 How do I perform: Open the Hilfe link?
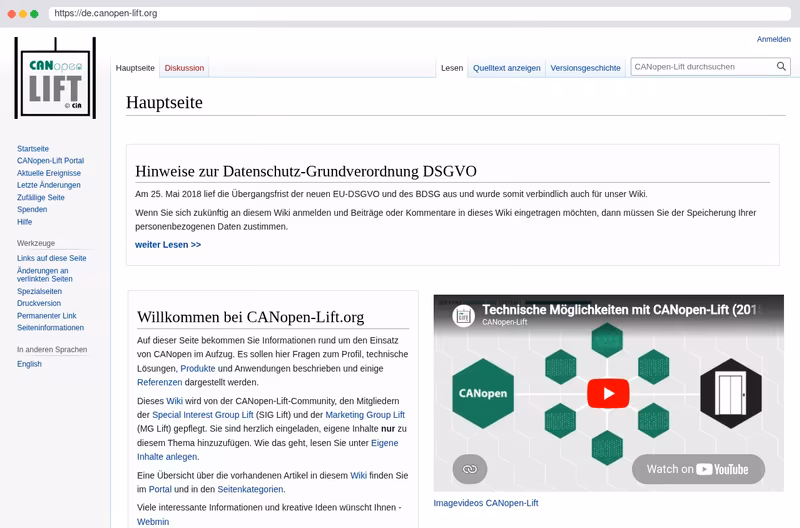(x=24, y=222)
